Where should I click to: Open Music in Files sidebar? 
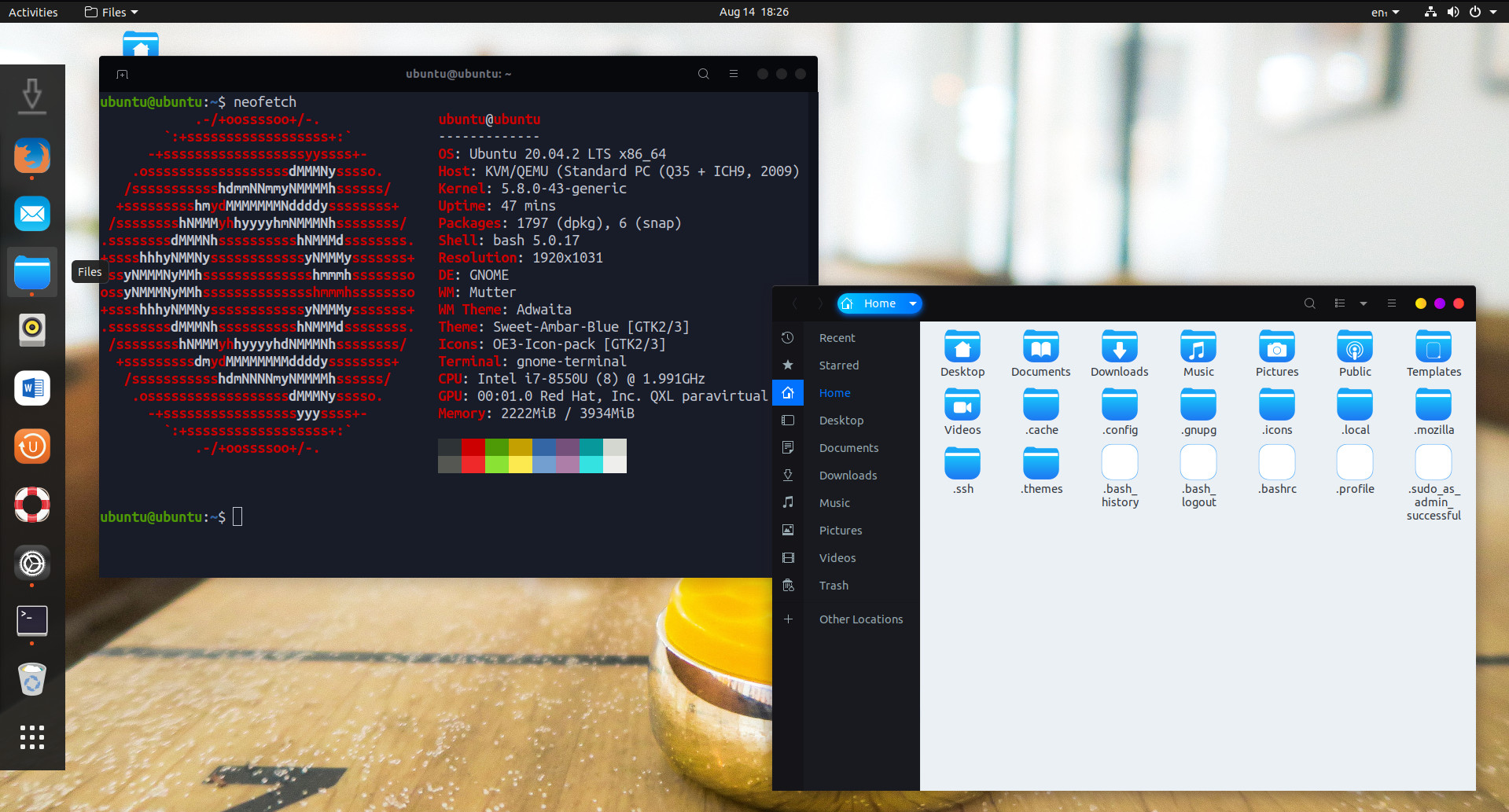pos(846,503)
